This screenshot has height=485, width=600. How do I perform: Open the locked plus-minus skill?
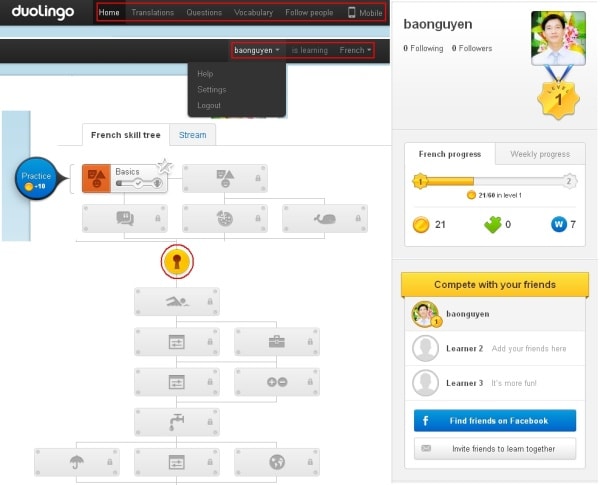(x=277, y=382)
